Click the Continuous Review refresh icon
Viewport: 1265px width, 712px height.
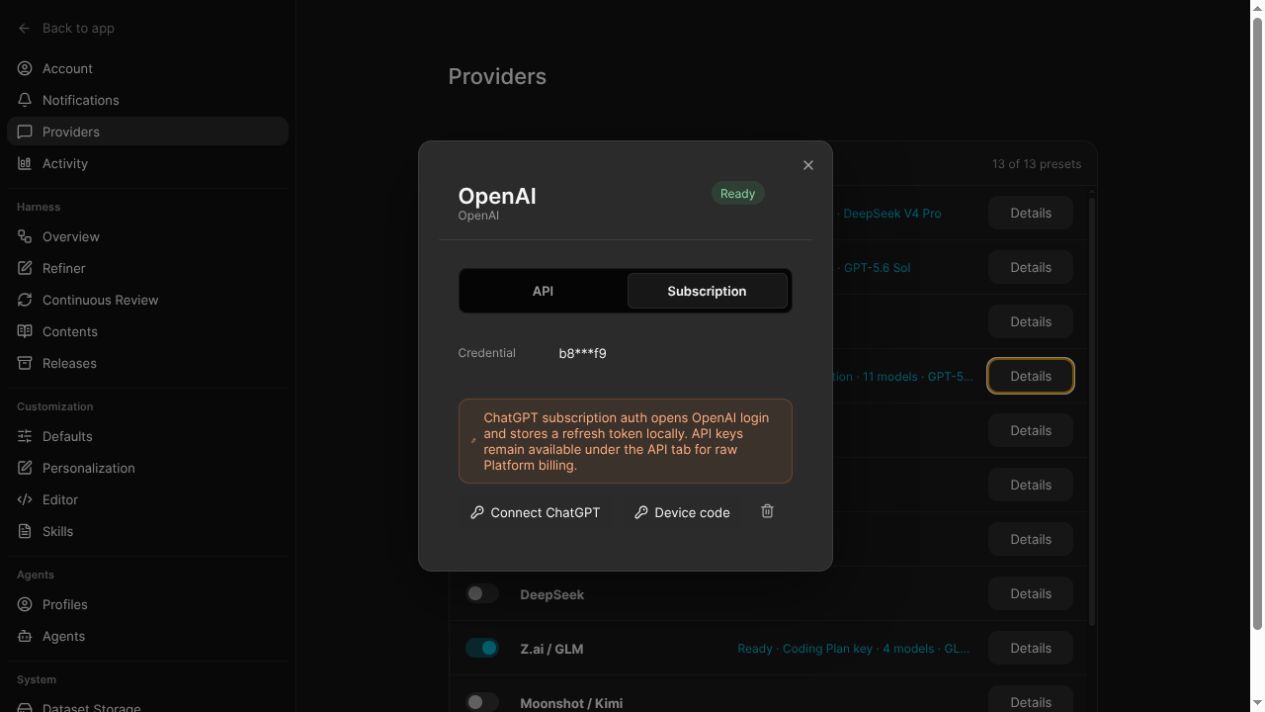click(25, 299)
